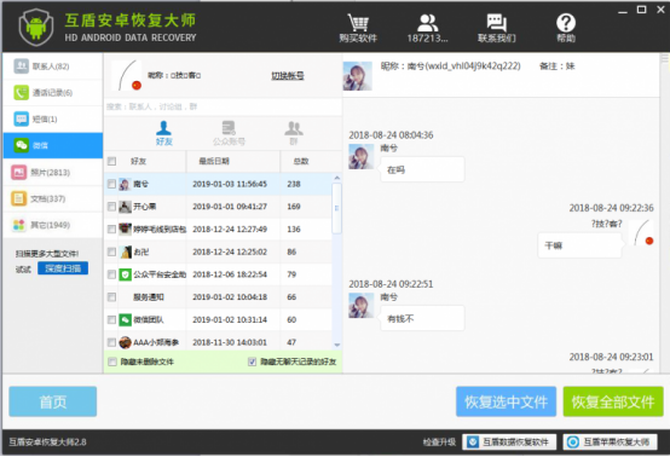Viewport: 670px width, 457px height.
Task: Check the box for 2019-01-01 09:41:27 row
Action: (112, 207)
